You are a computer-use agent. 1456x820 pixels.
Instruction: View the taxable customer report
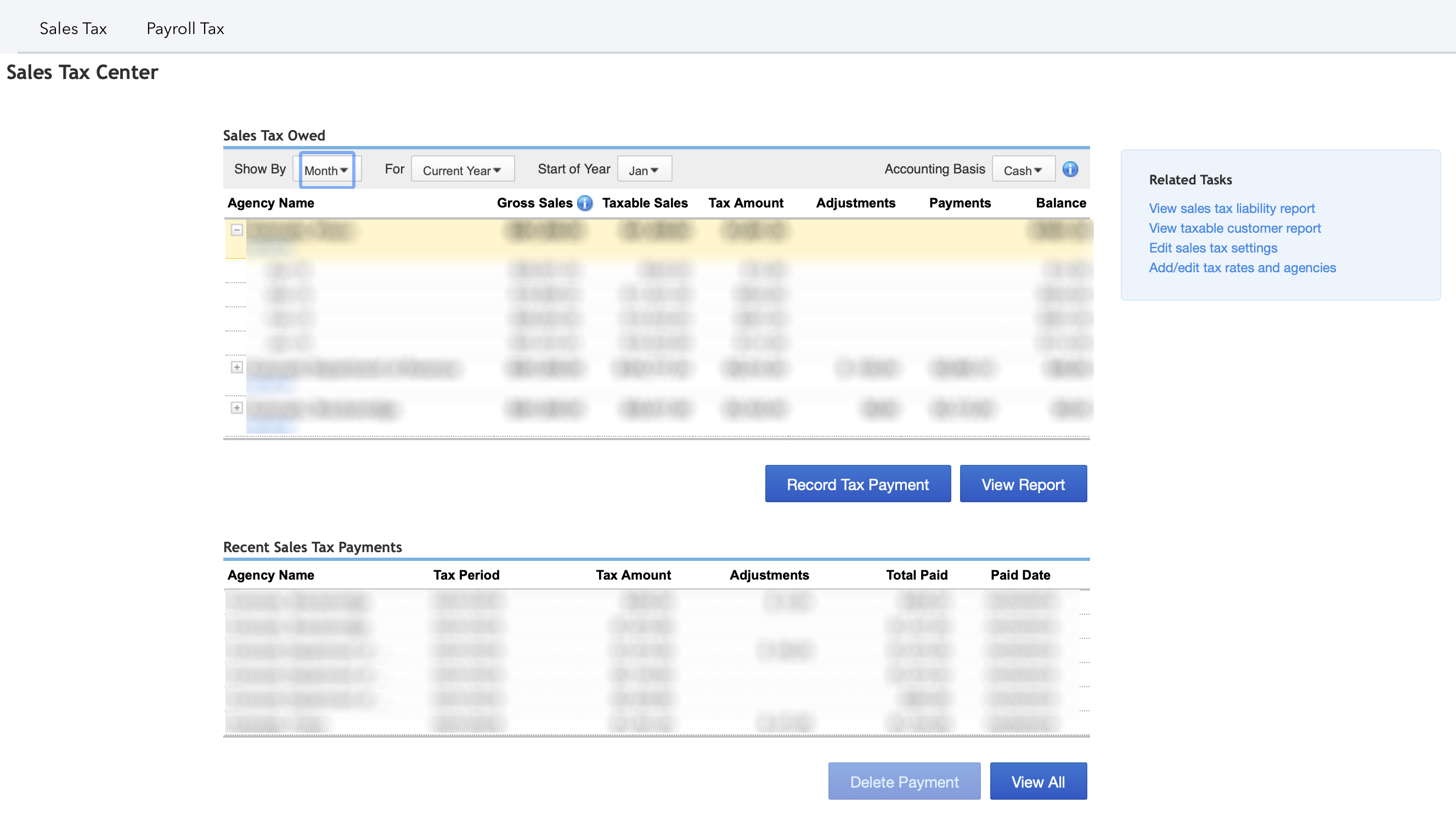[x=1234, y=228]
